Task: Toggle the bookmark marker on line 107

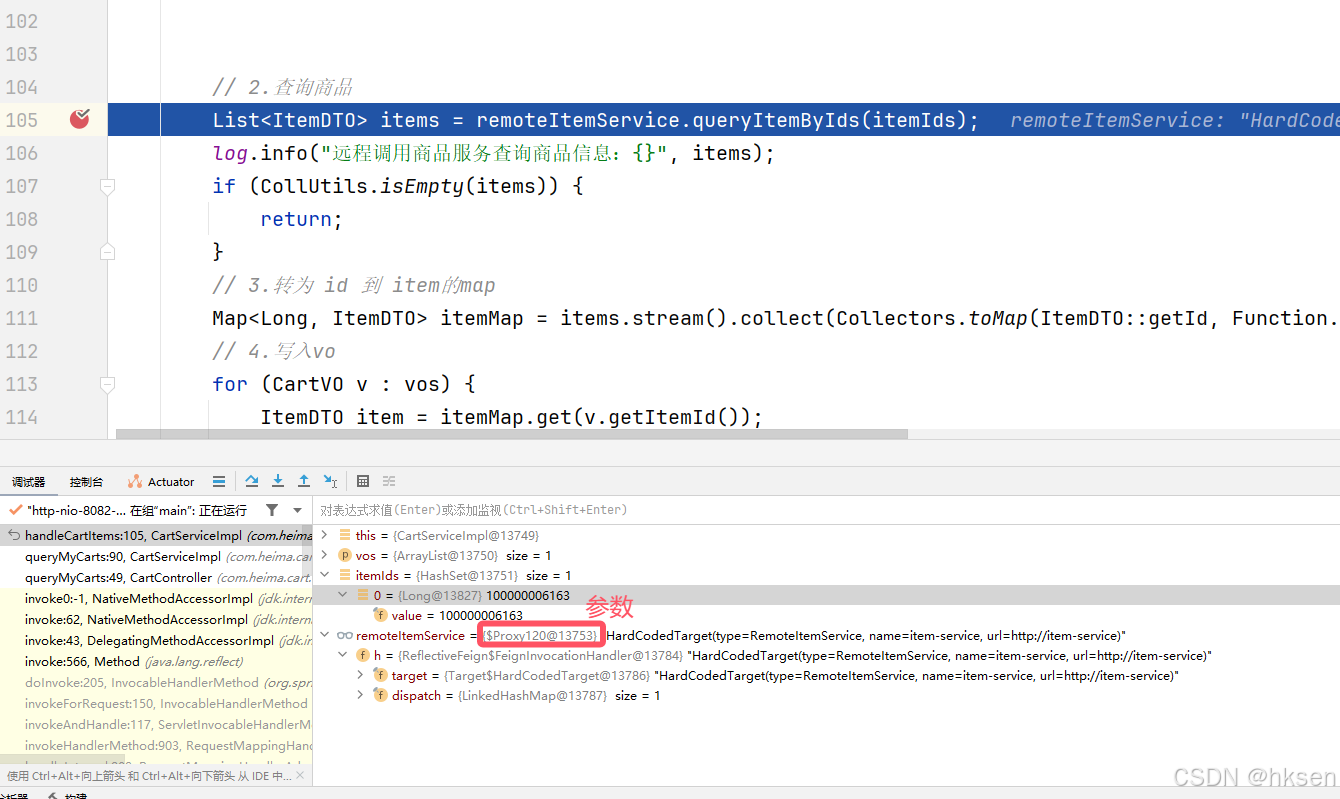Action: pyautogui.click(x=107, y=186)
